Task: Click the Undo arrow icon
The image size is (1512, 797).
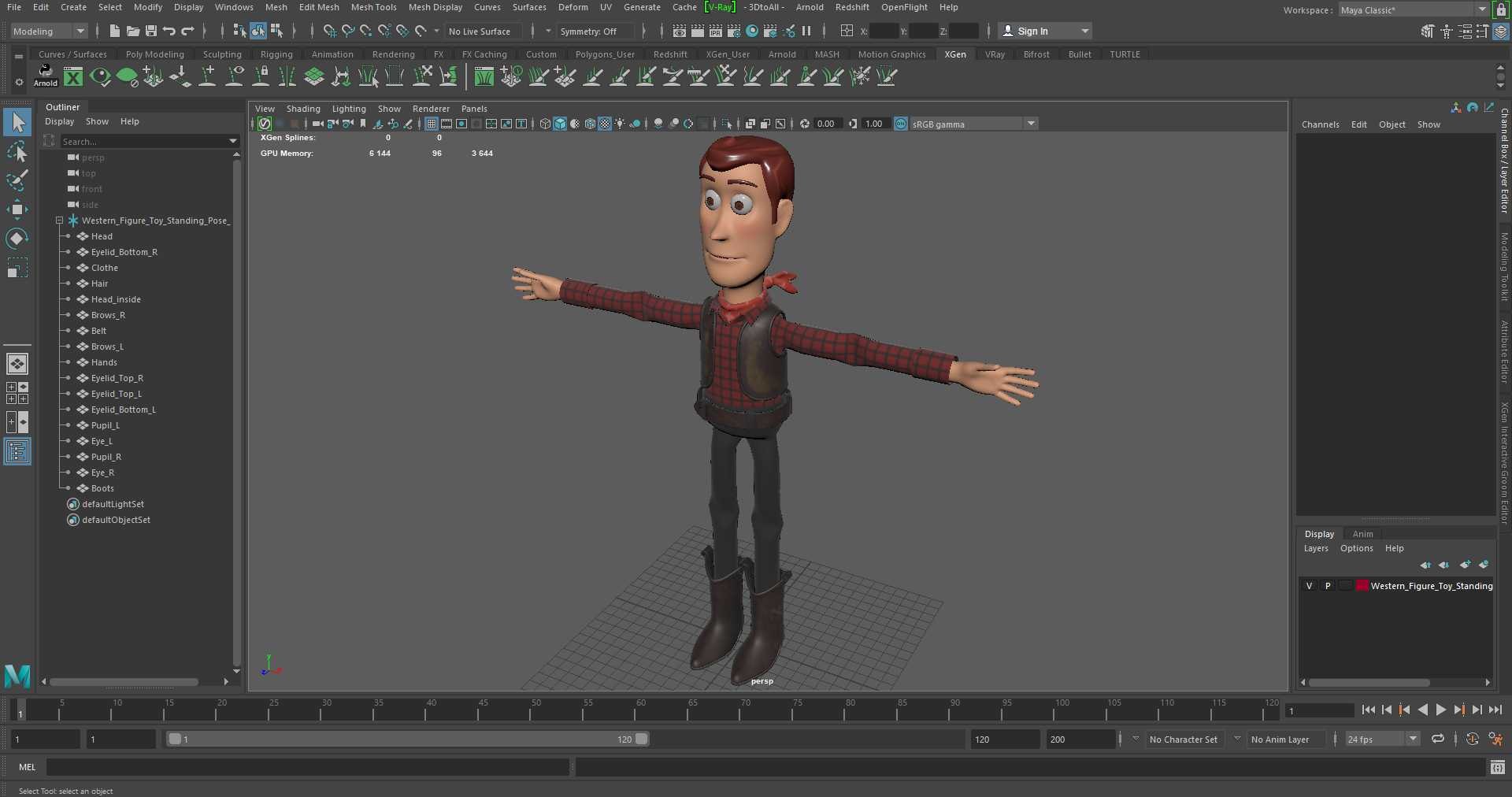Action: [169, 31]
